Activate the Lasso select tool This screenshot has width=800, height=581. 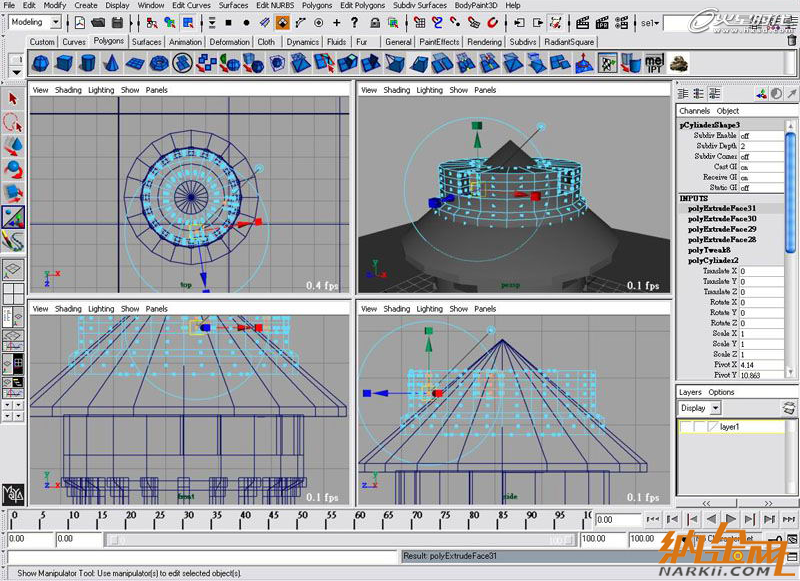pyautogui.click(x=13, y=123)
